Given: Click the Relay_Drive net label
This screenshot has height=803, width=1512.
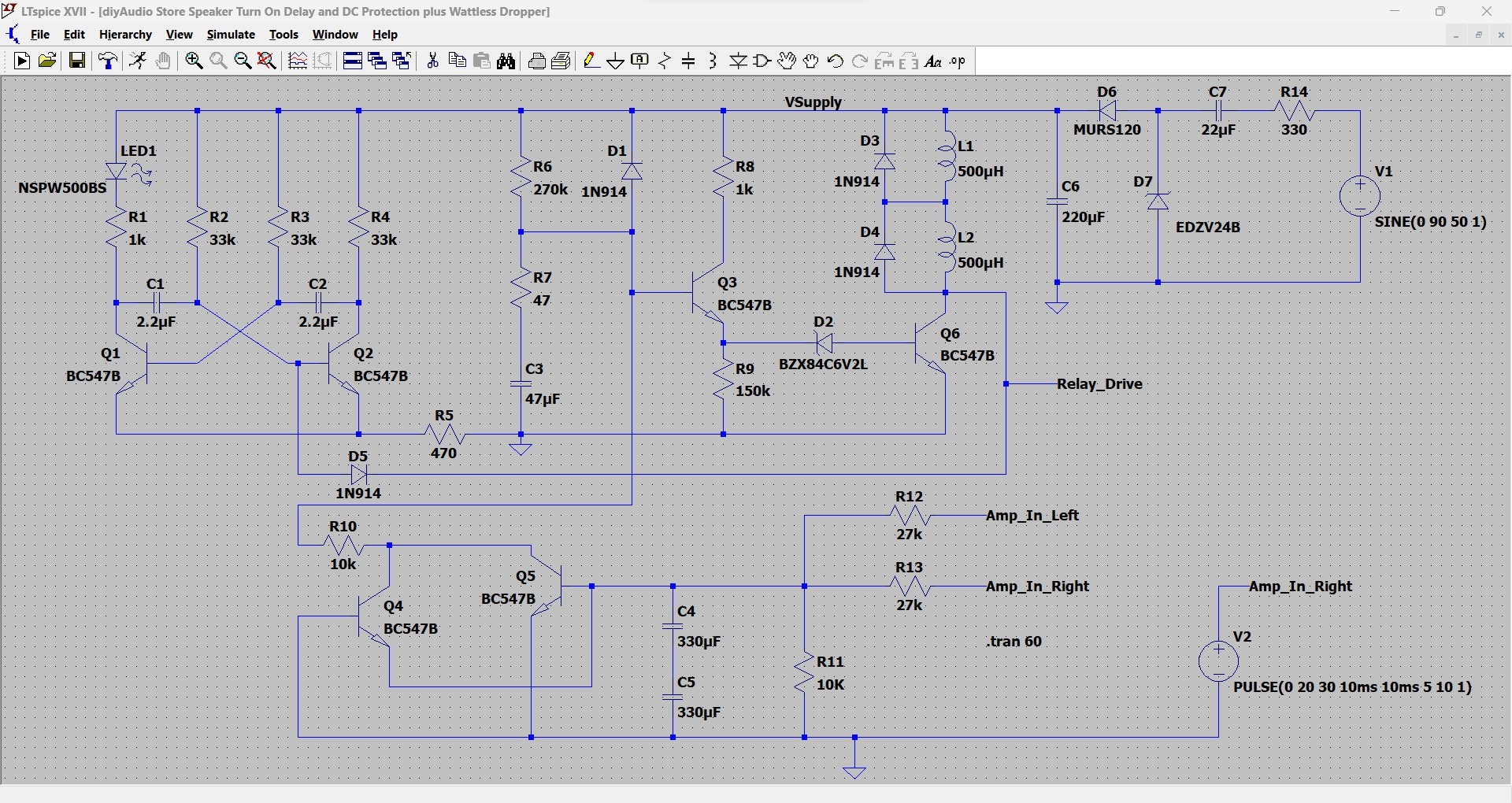Looking at the screenshot, I should [x=1099, y=384].
